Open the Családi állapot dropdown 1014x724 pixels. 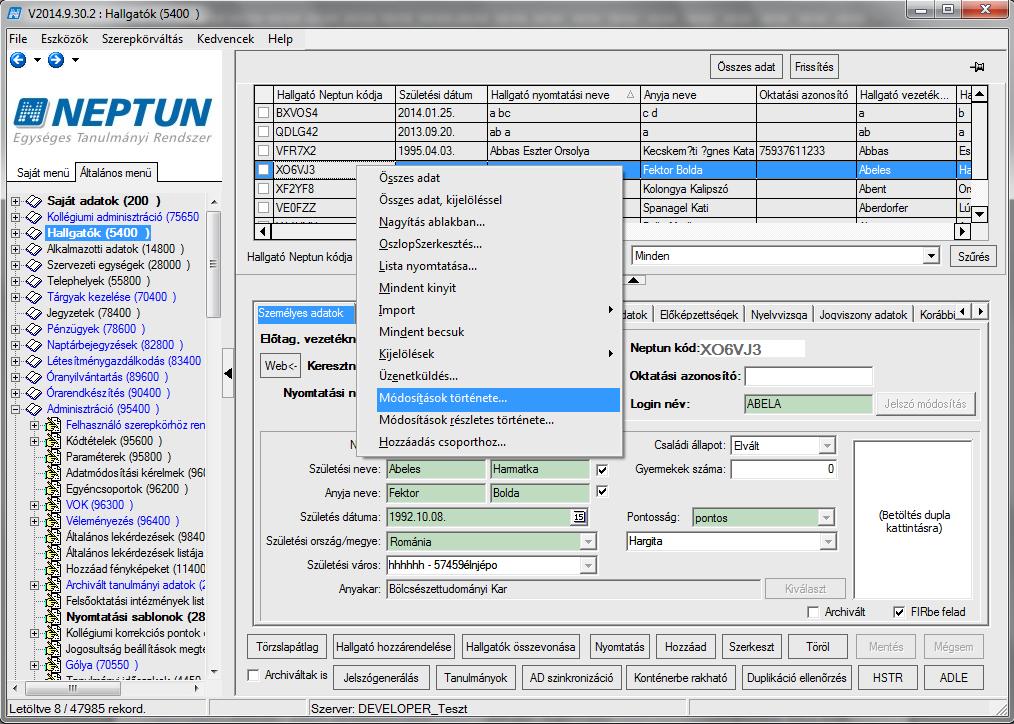click(826, 446)
